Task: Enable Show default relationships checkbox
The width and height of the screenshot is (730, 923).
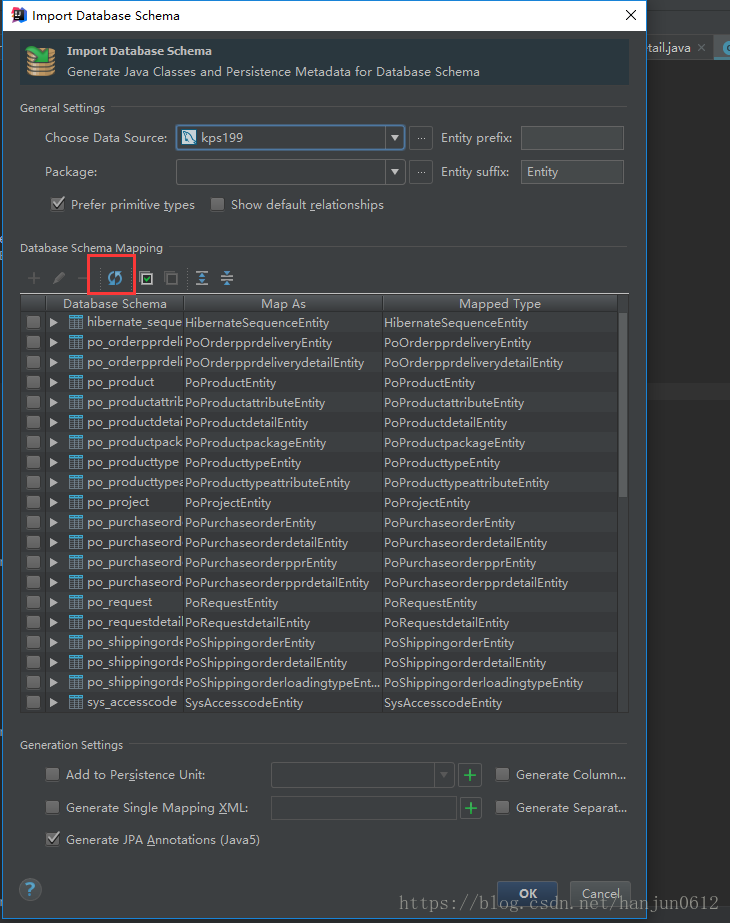Action: [217, 204]
